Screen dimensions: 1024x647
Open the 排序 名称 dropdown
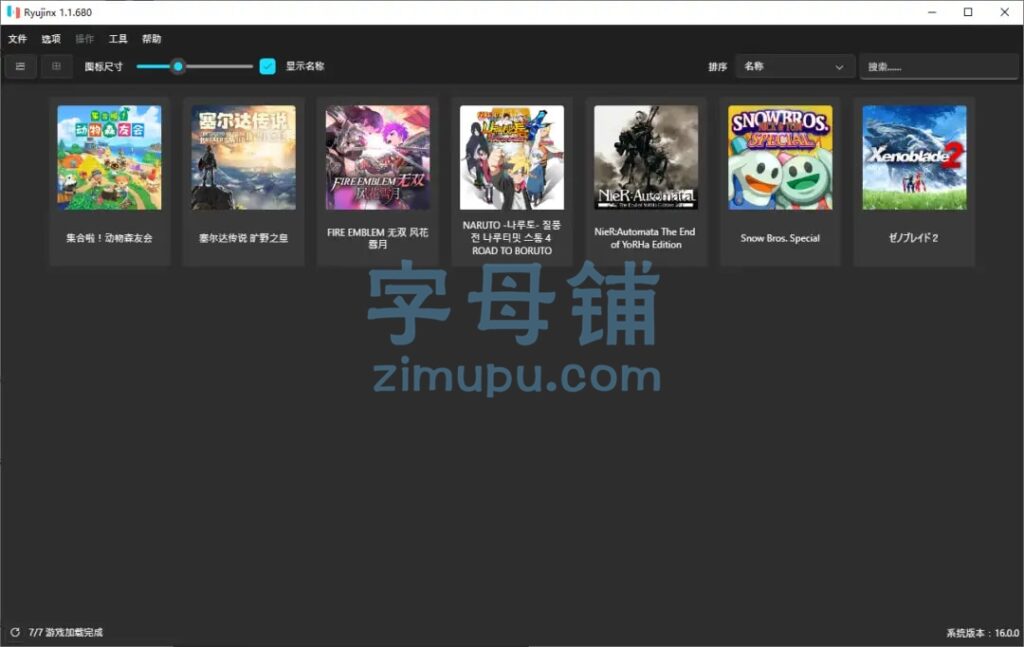pos(794,67)
